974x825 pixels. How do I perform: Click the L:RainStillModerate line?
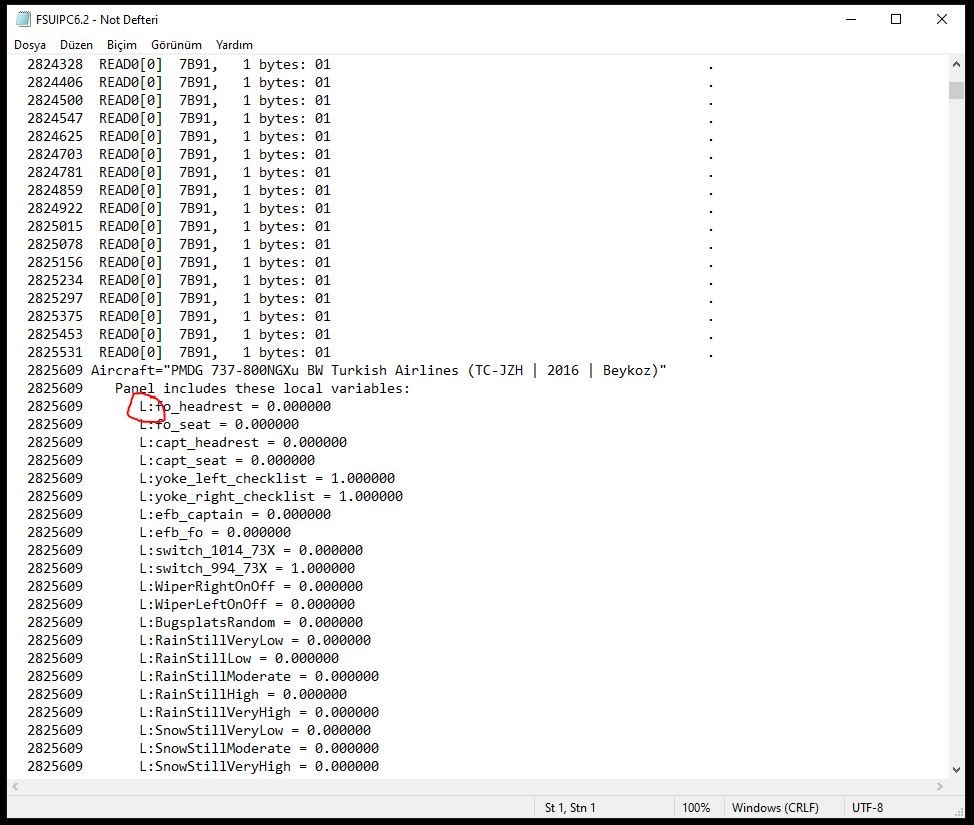tap(203, 677)
